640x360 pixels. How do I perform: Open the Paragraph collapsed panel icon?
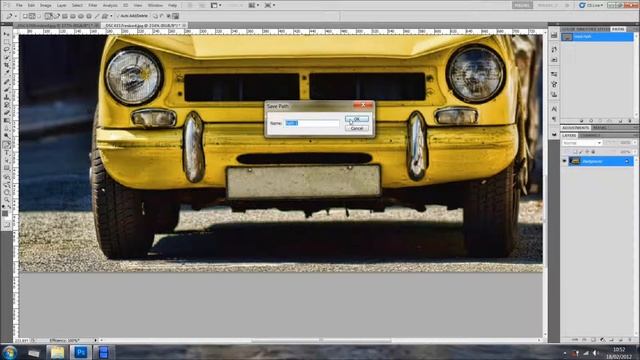pyautogui.click(x=554, y=119)
